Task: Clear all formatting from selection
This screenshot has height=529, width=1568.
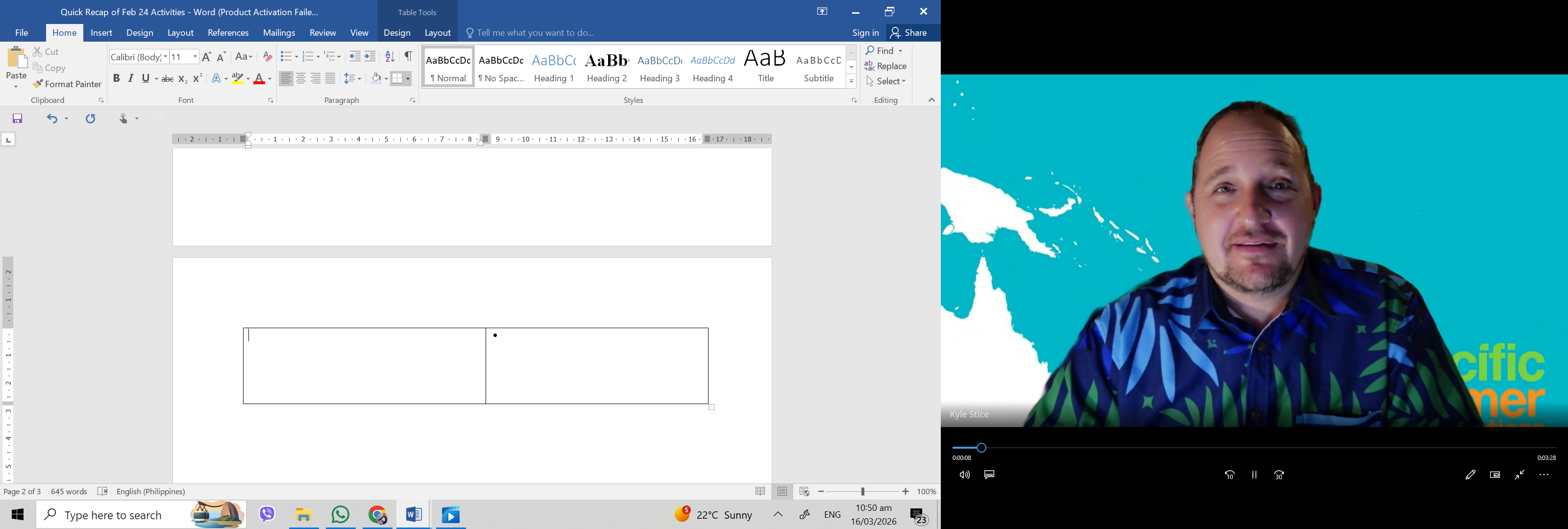Action: (267, 57)
